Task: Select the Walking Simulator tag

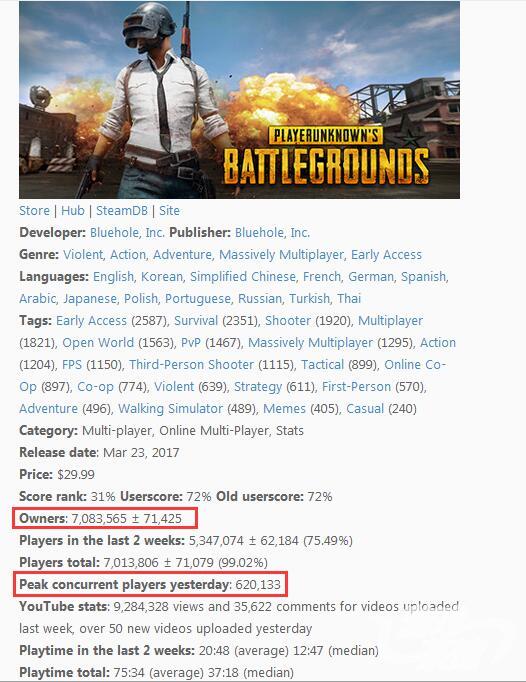Action: click(x=170, y=408)
